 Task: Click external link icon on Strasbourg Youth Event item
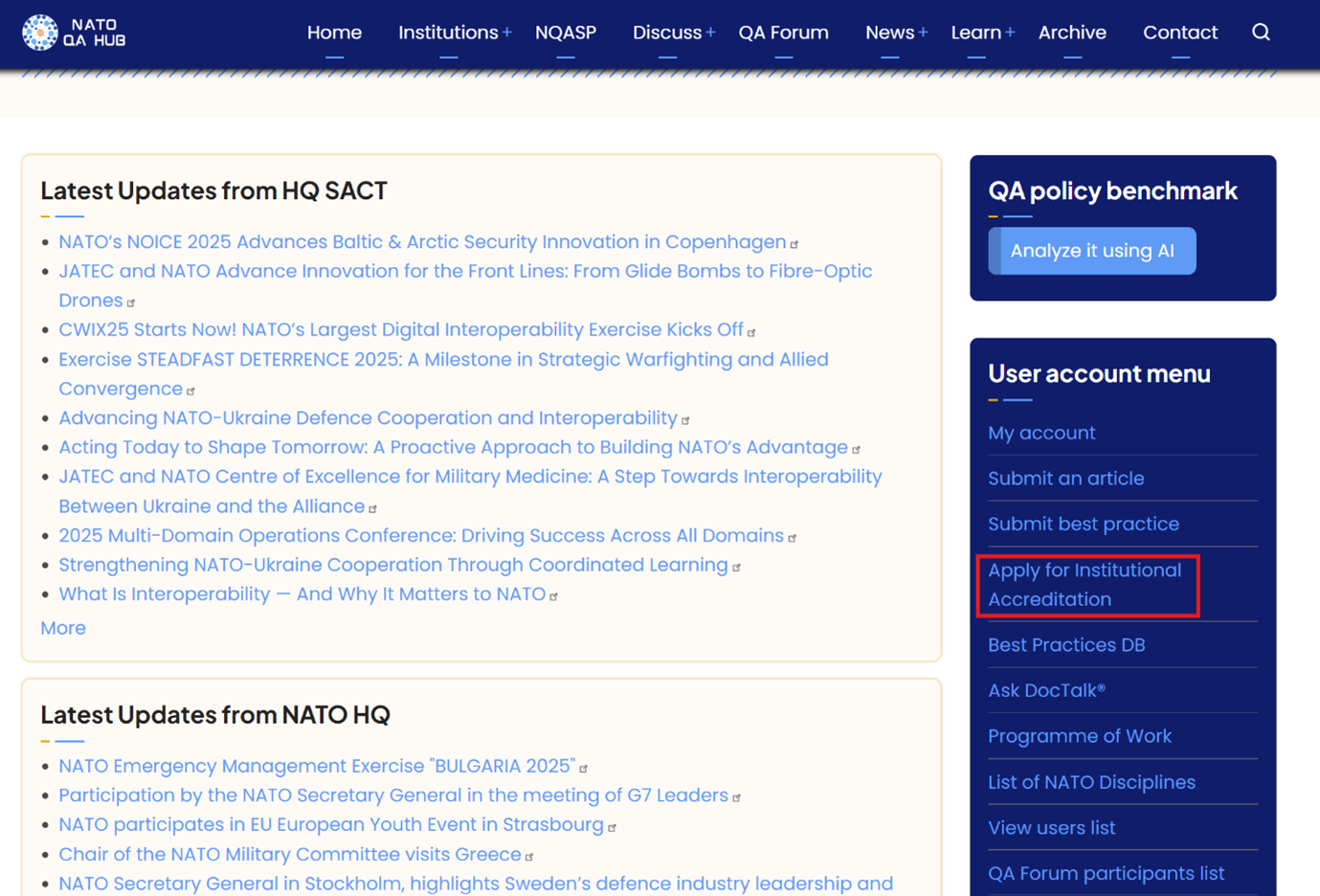(x=612, y=825)
